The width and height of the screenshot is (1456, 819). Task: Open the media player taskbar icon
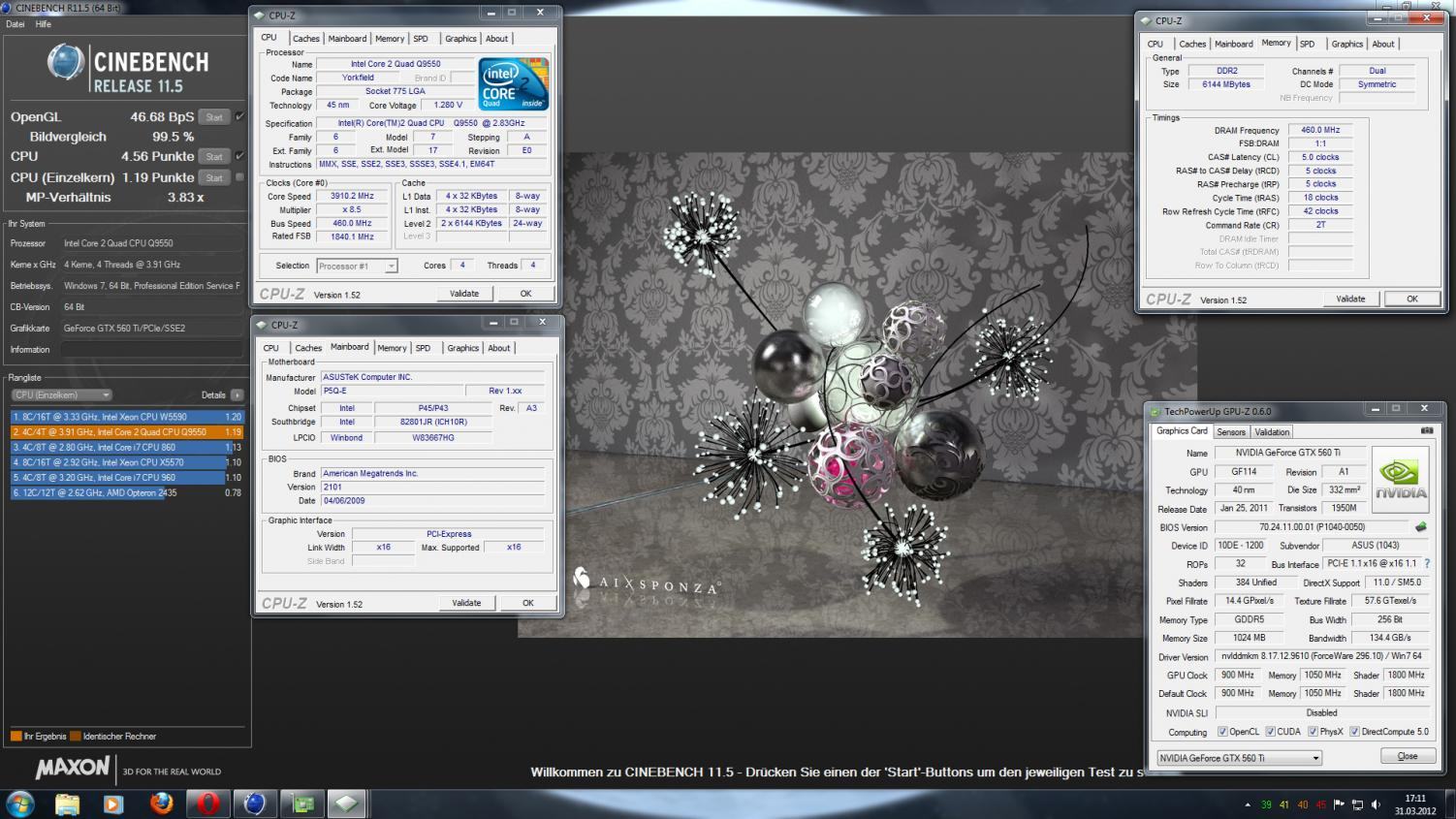(x=113, y=803)
